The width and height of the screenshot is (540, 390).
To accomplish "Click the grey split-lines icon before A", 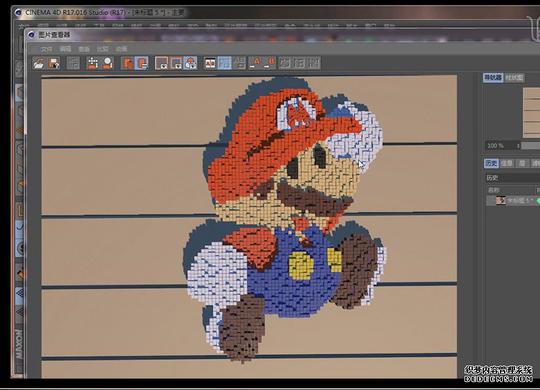I will (239, 63).
